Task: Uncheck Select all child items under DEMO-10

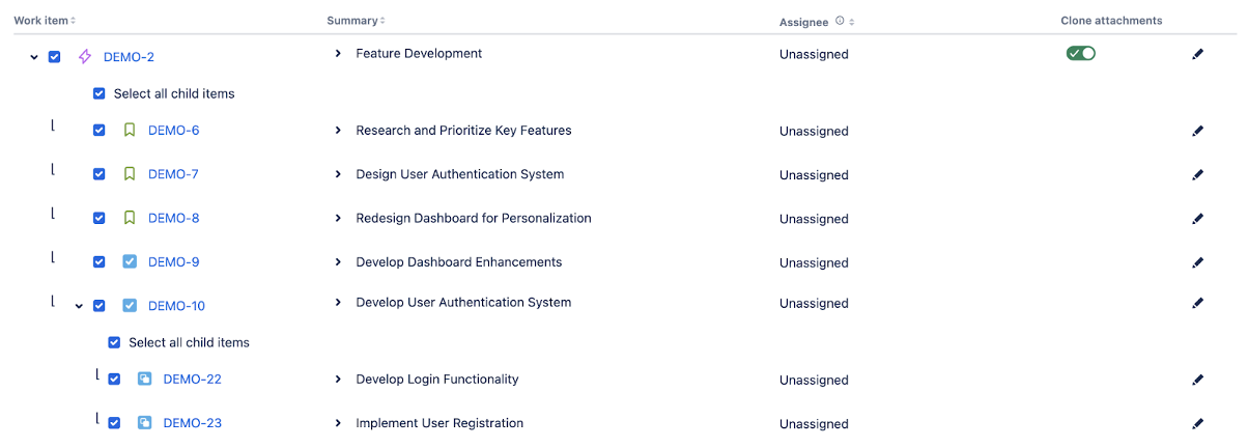Action: [x=114, y=343]
